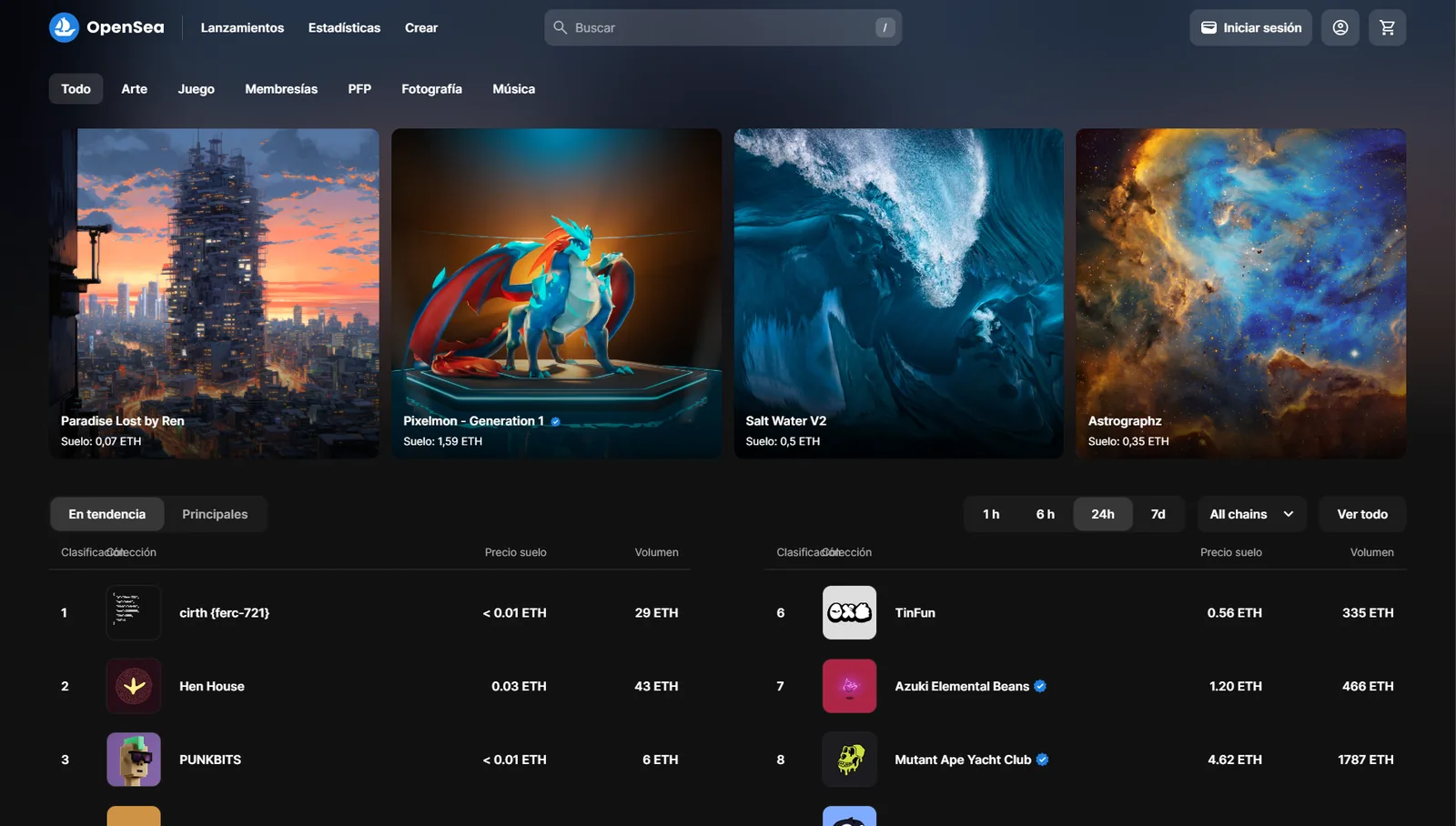Click Hen House volume 43 ETH
The height and width of the screenshot is (826, 1456).
[x=656, y=686]
